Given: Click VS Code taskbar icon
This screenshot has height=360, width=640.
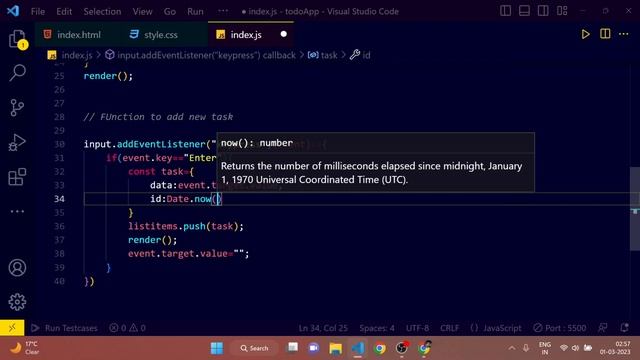Looking at the screenshot, I should click(358, 348).
